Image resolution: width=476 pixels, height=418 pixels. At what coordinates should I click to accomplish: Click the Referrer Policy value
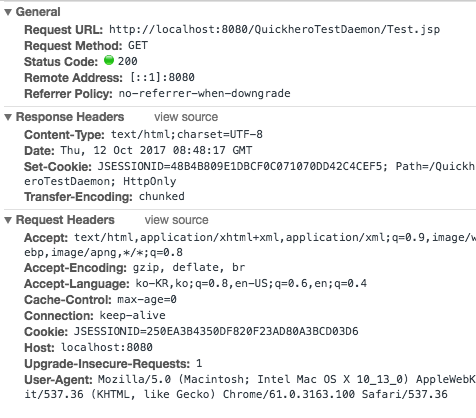pyautogui.click(x=204, y=93)
